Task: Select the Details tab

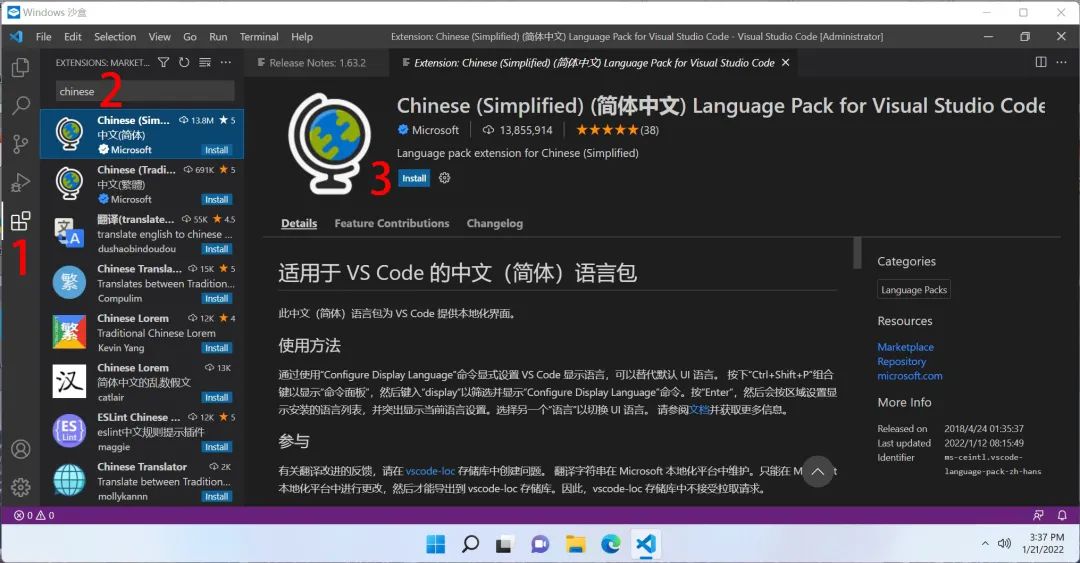Action: click(299, 223)
